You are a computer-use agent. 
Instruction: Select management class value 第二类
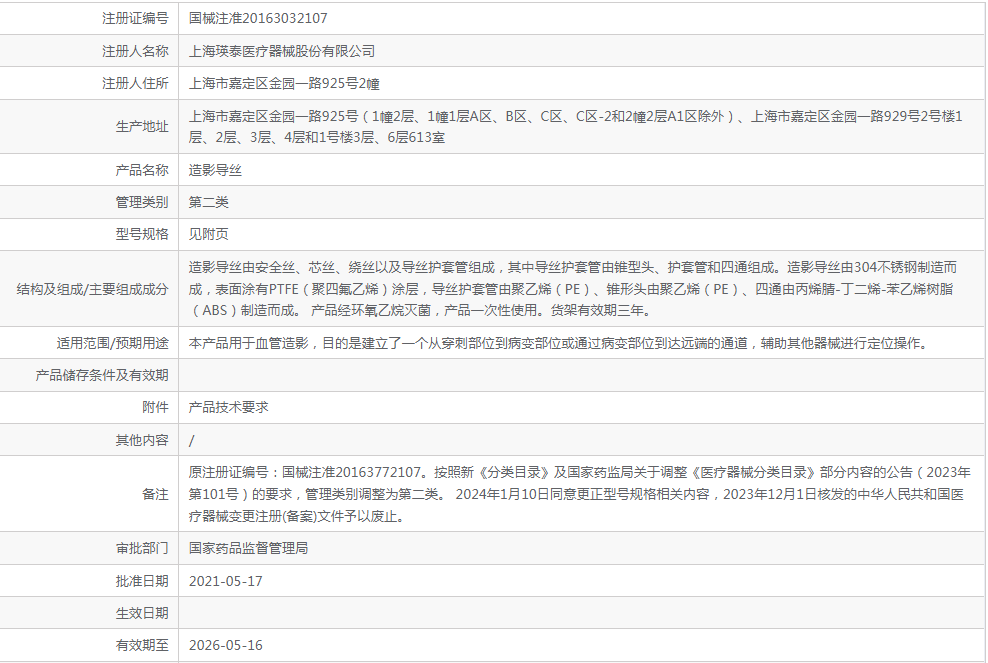(209, 202)
